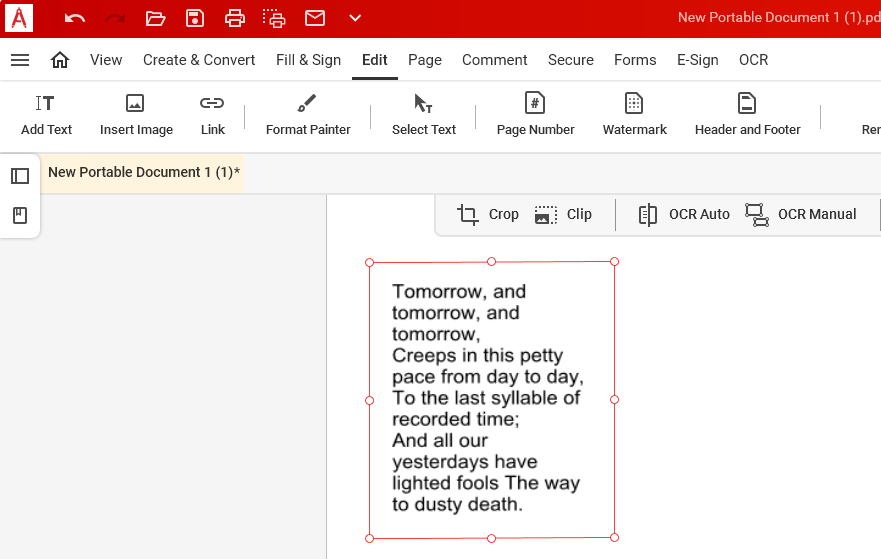Click the app logo icon
Image resolution: width=881 pixels, height=559 pixels.
click(19, 18)
